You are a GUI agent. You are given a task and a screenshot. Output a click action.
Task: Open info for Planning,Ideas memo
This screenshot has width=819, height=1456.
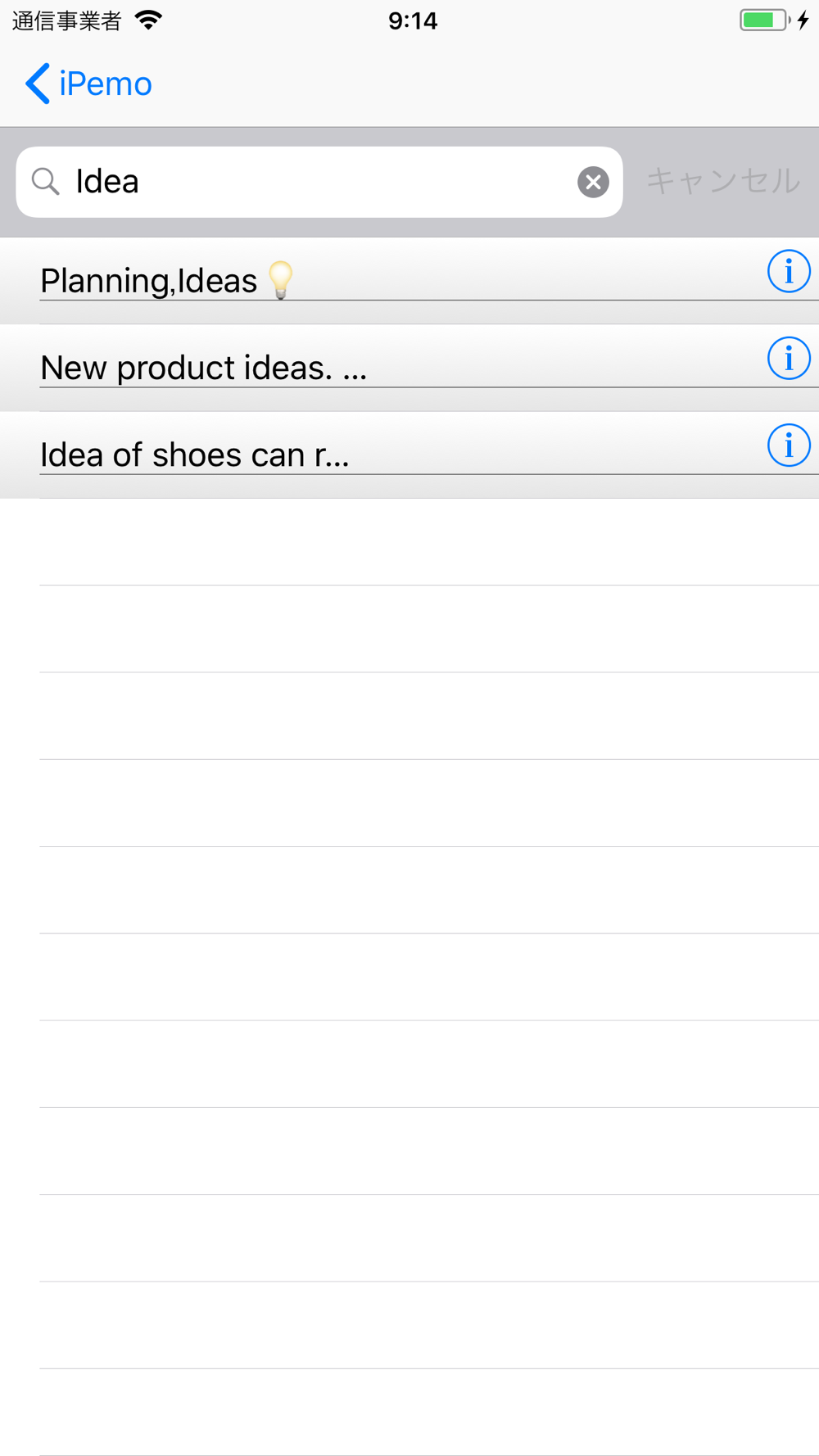789,271
